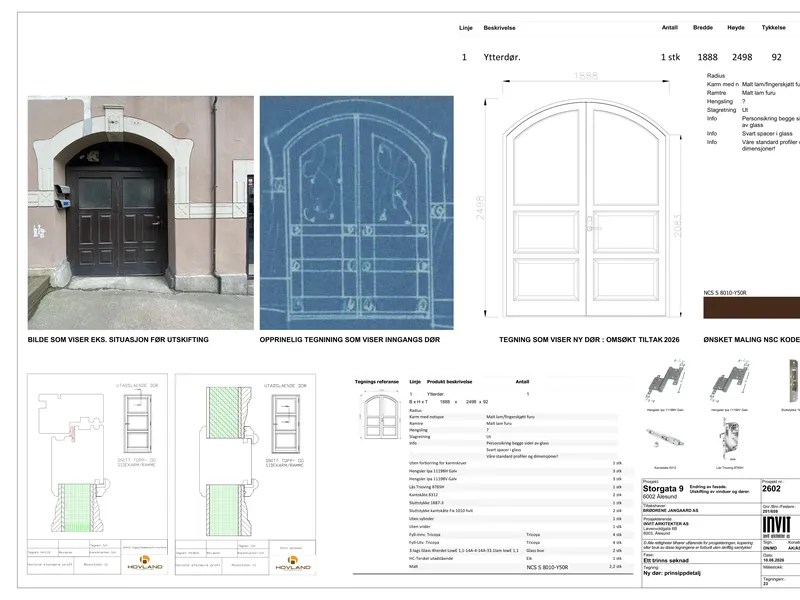This screenshot has height=600, width=800.
Task: Click the 'Bredde' column header
Action: pyautogui.click(x=703, y=28)
